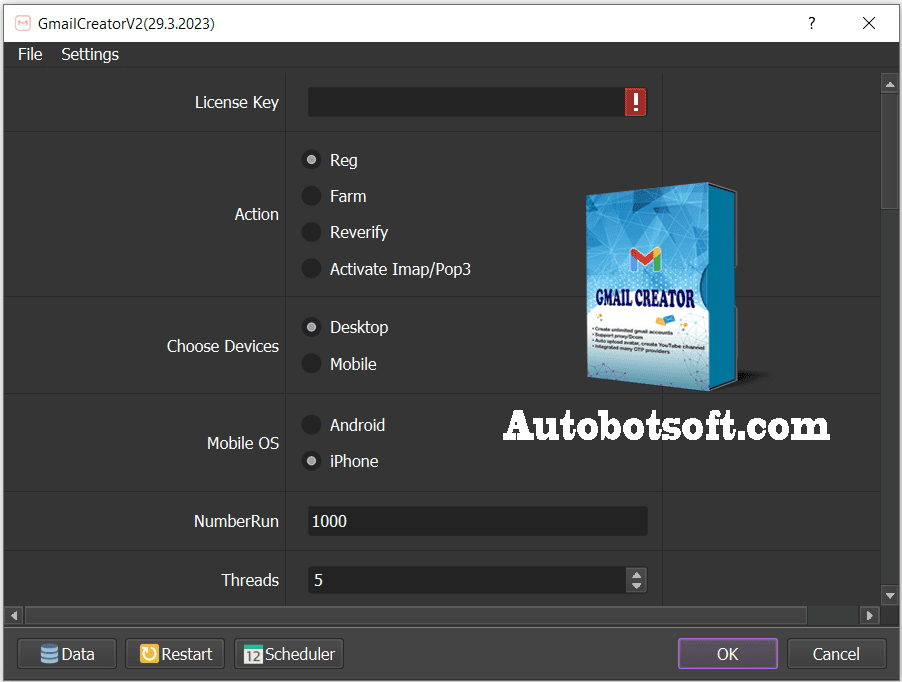Choose the Mobile device option

[x=339, y=363]
